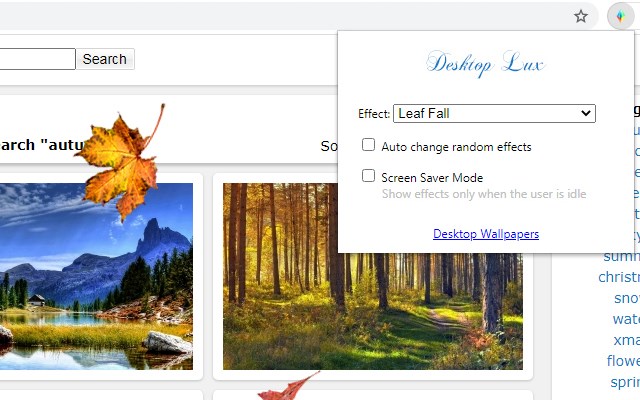Click the dropdown arrow of Effect selector
The image size is (640, 400).
(x=586, y=113)
